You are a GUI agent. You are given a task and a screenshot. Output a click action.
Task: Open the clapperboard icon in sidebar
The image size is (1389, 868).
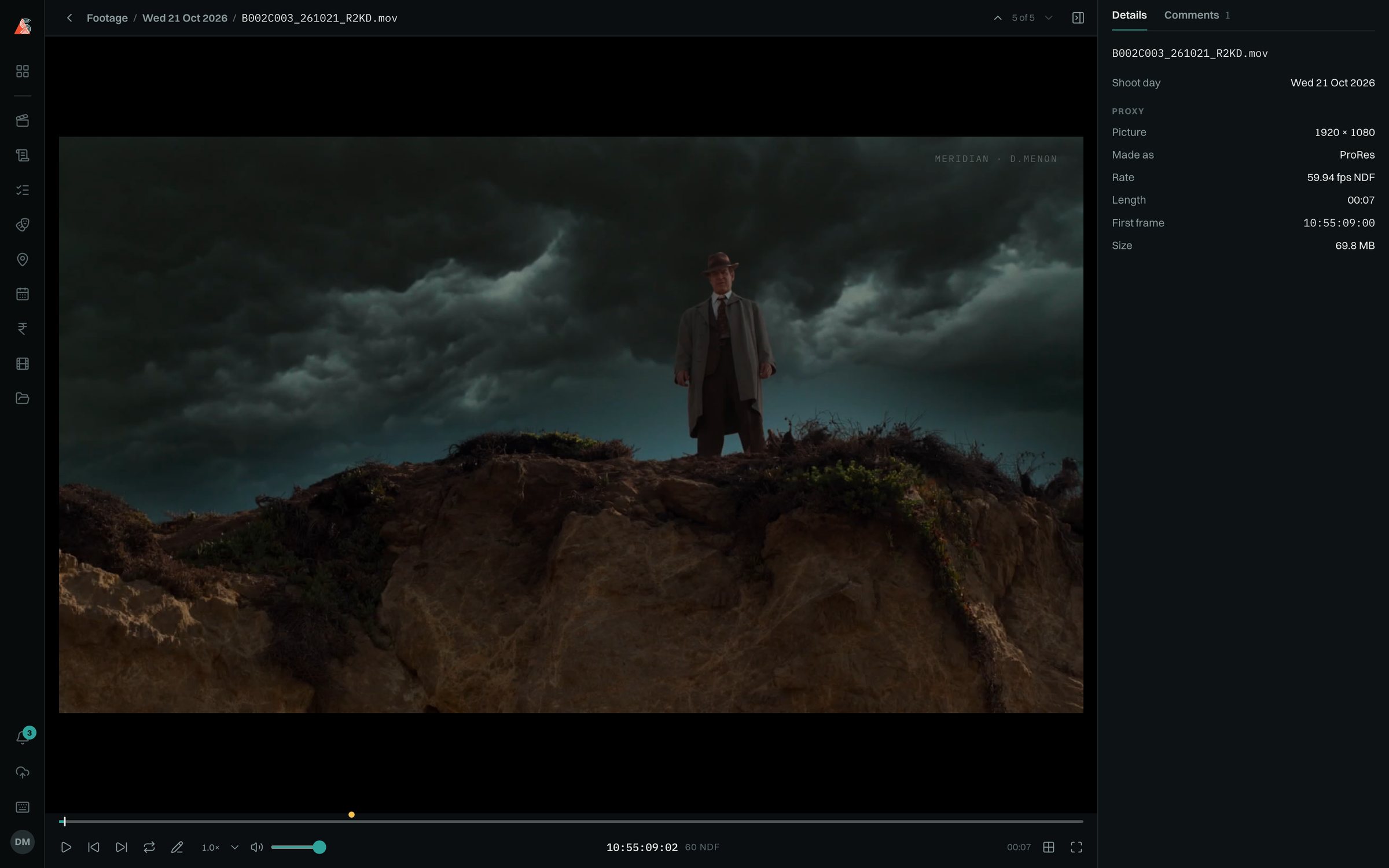tap(22, 120)
